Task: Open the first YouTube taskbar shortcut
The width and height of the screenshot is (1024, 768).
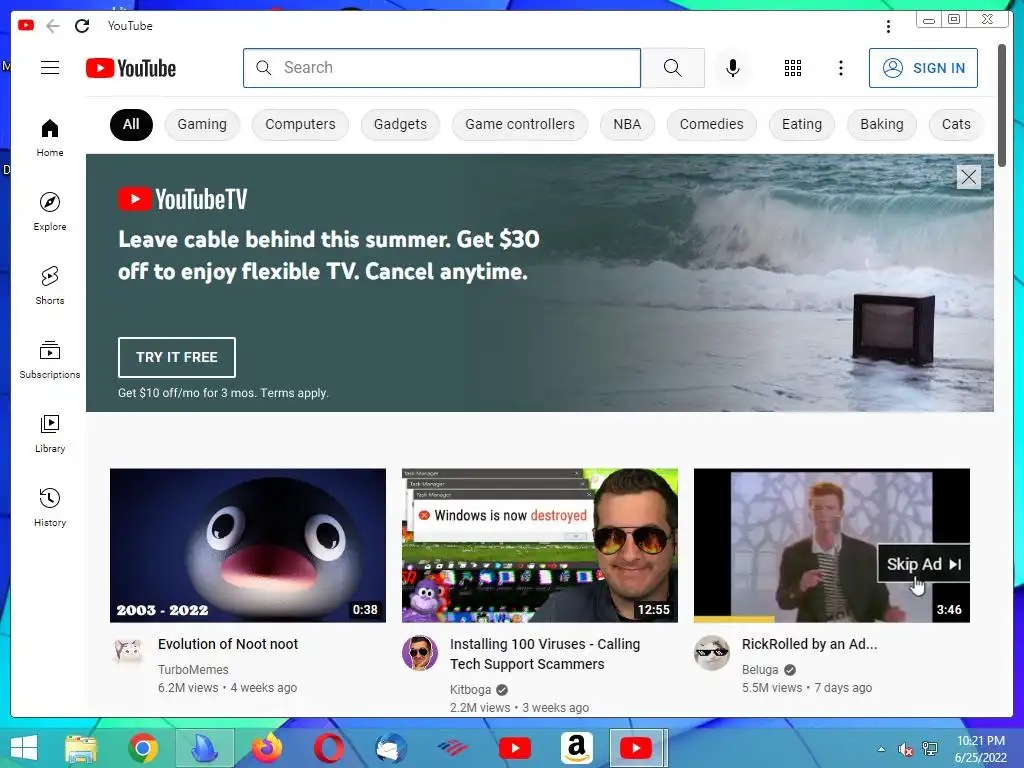Action: [x=515, y=748]
